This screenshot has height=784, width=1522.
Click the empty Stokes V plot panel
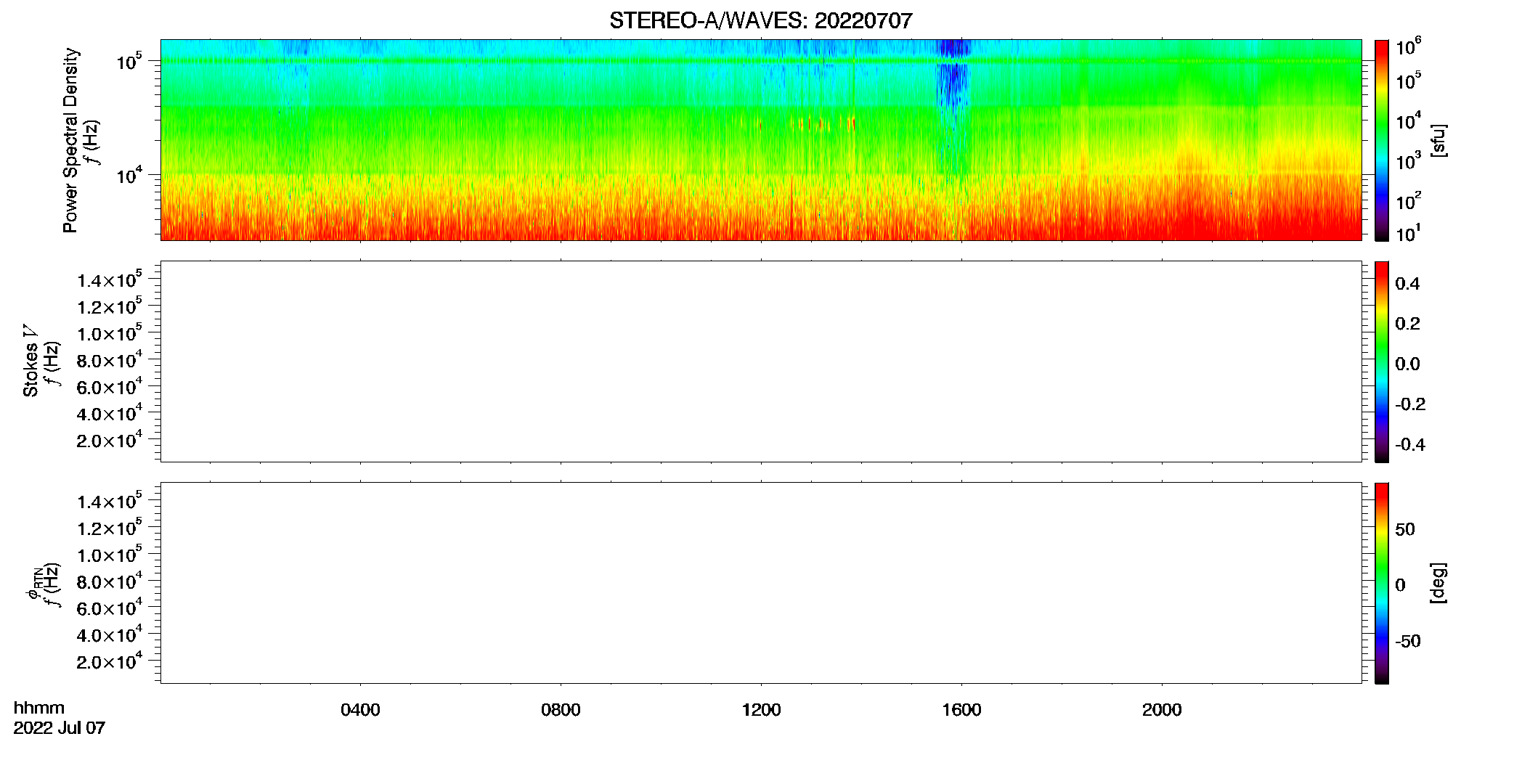pyautogui.click(x=761, y=362)
